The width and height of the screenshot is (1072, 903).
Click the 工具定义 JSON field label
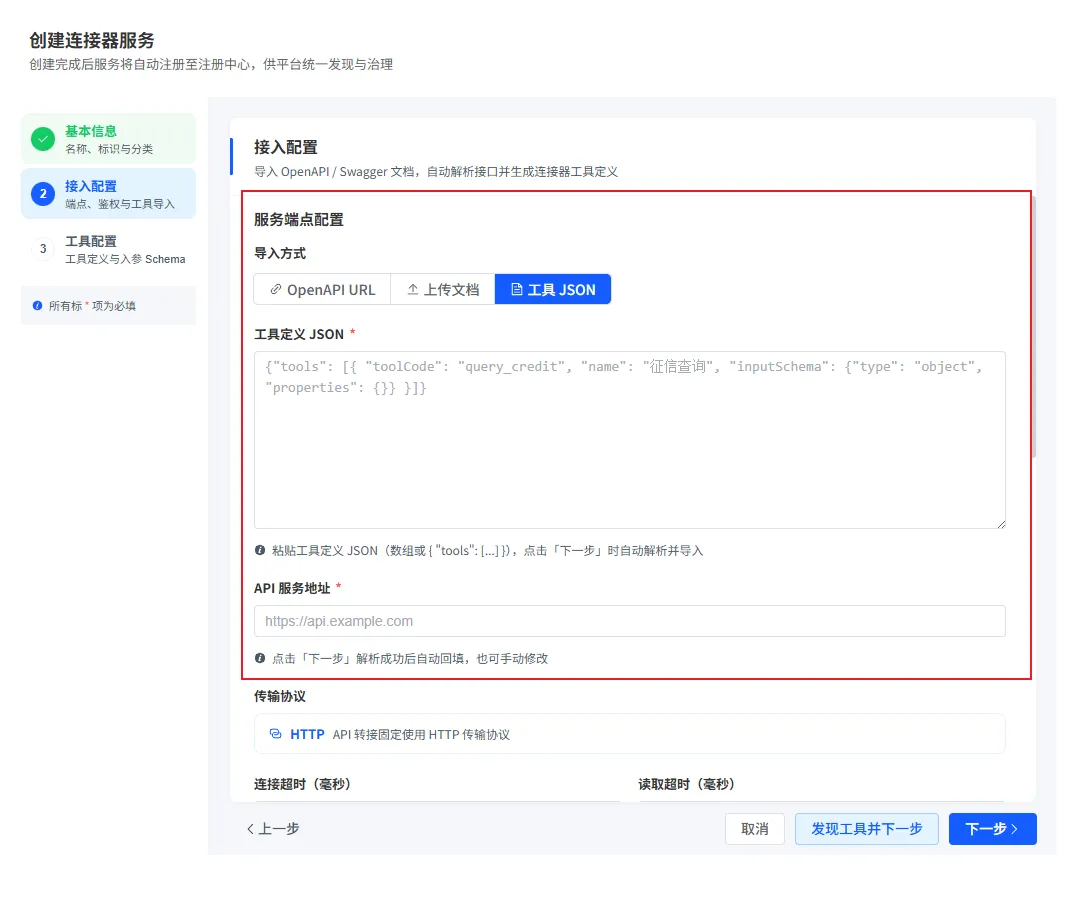click(299, 334)
